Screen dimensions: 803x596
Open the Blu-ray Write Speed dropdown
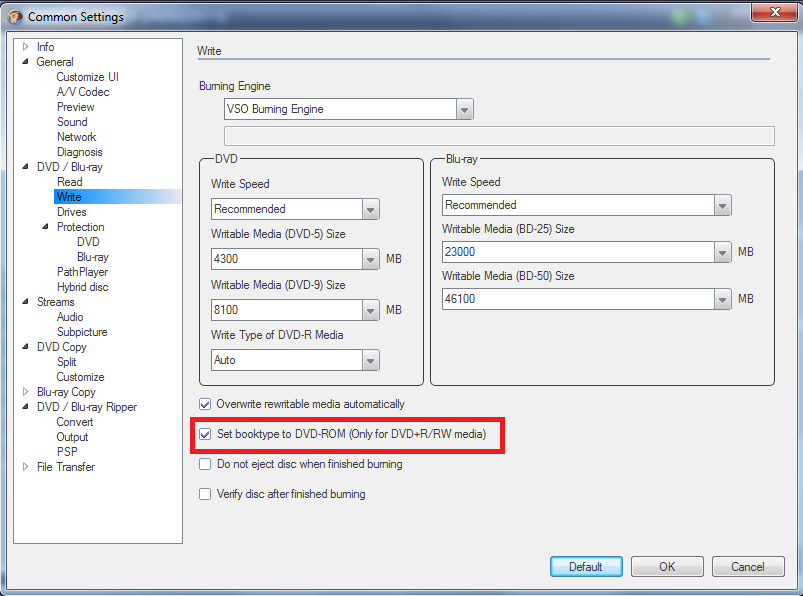point(722,205)
